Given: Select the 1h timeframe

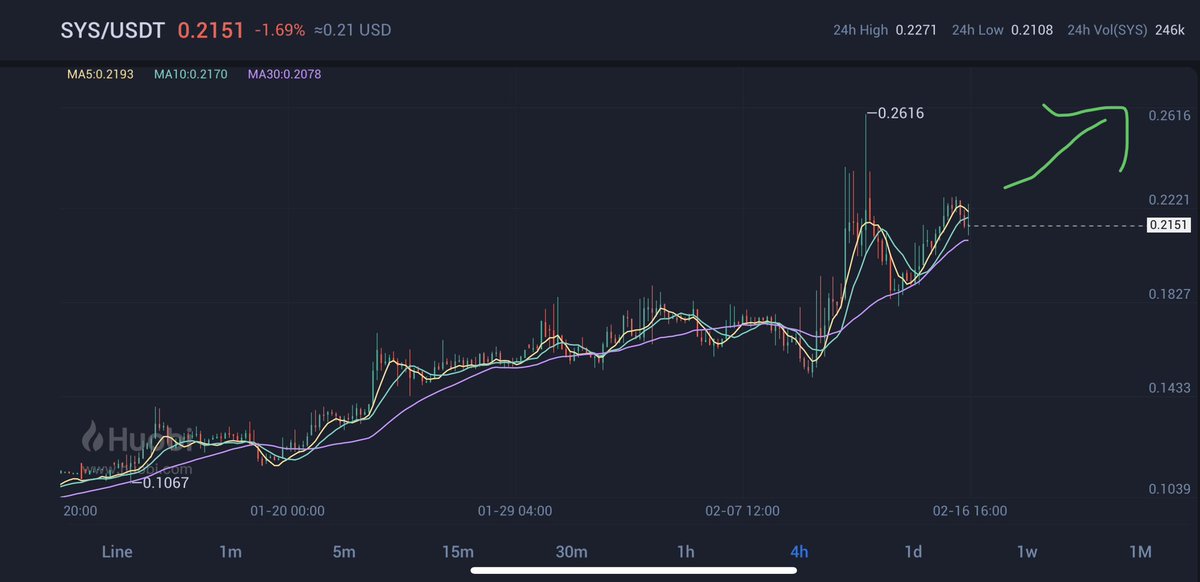Looking at the screenshot, I should point(685,551).
